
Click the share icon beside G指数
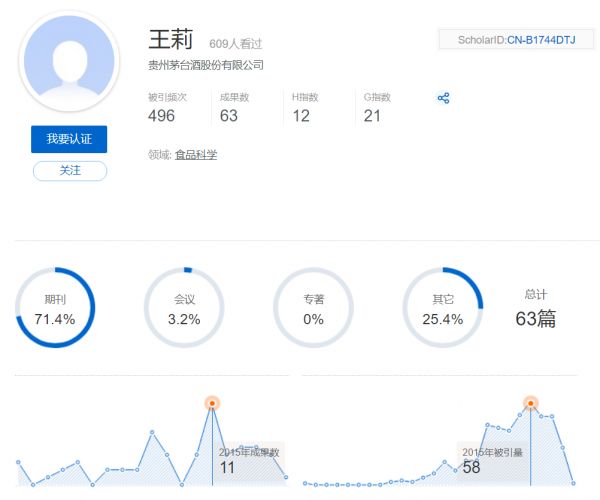pyautogui.click(x=443, y=98)
